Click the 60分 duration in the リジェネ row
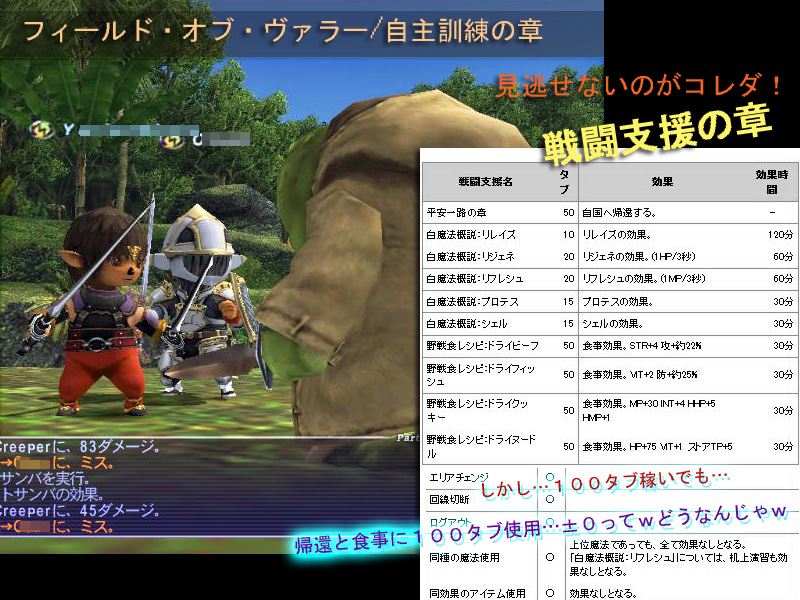The image size is (800, 600). click(x=783, y=257)
